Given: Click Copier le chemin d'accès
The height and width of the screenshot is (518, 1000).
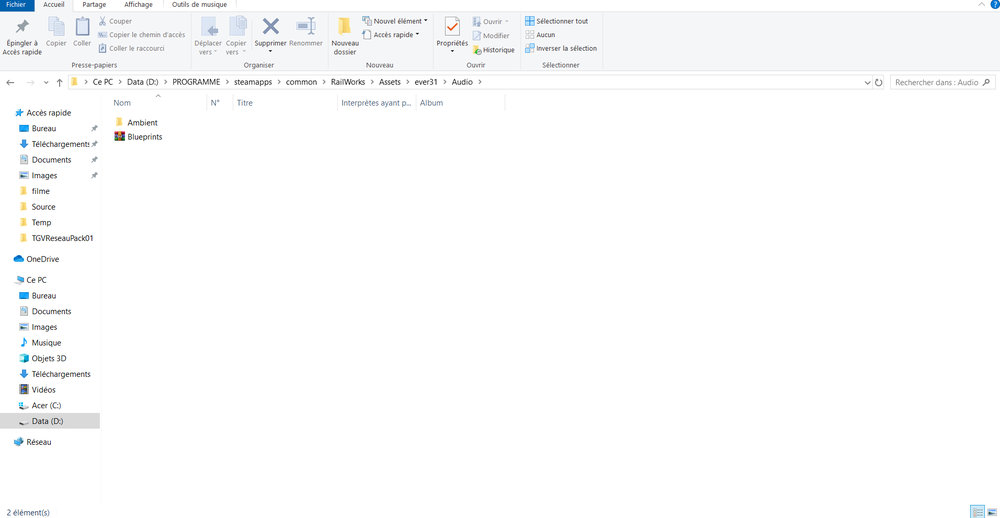Looking at the screenshot, I should pyautogui.click(x=142, y=35).
